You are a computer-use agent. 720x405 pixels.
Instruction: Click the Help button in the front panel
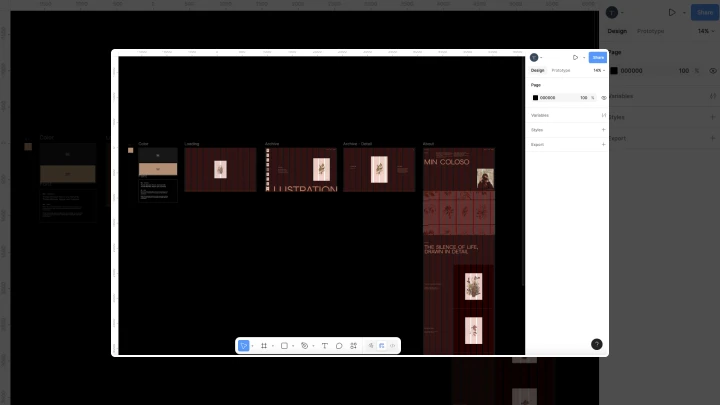(x=596, y=344)
